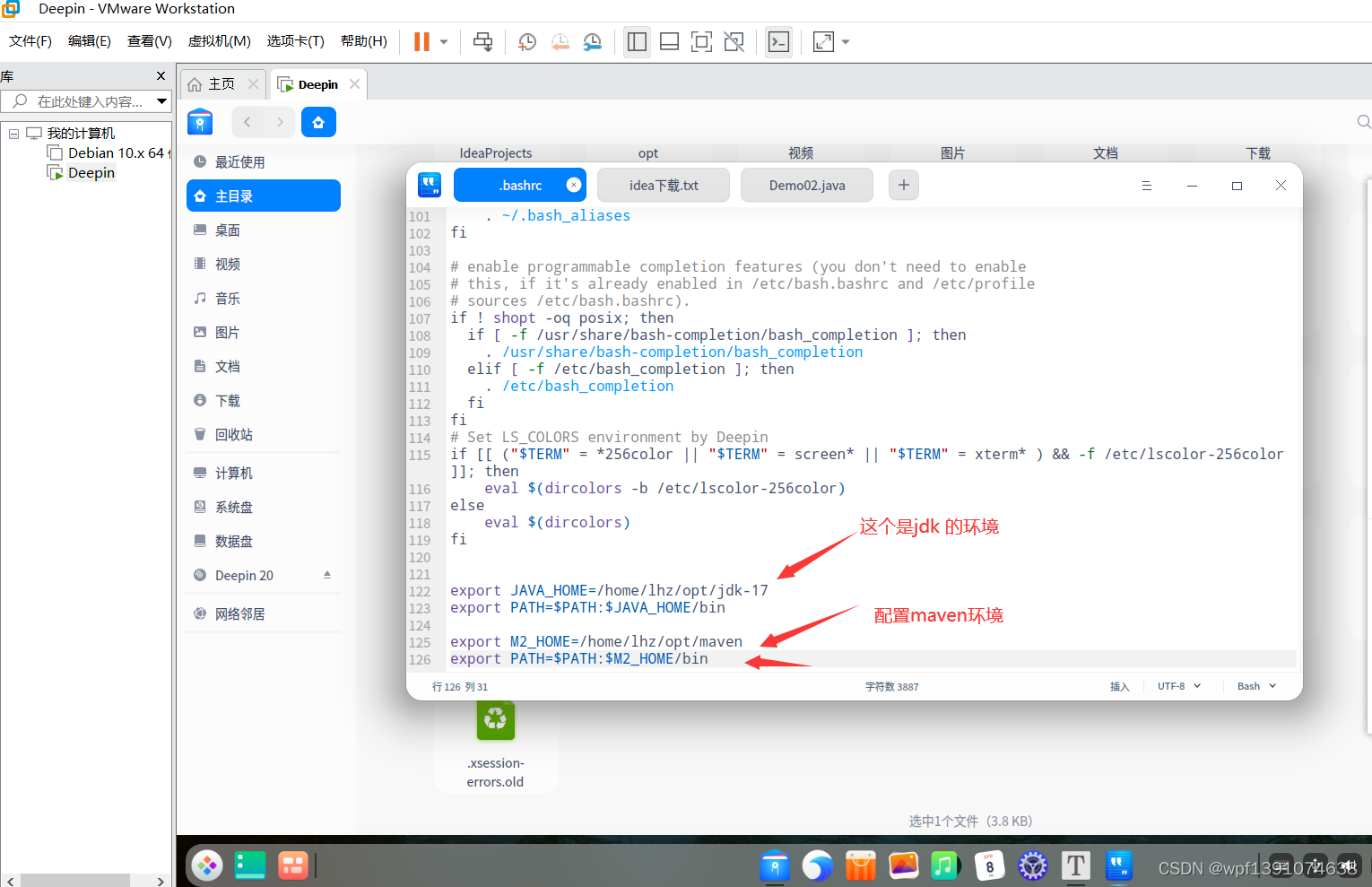Add a new editor tab with plus button

coord(904,185)
